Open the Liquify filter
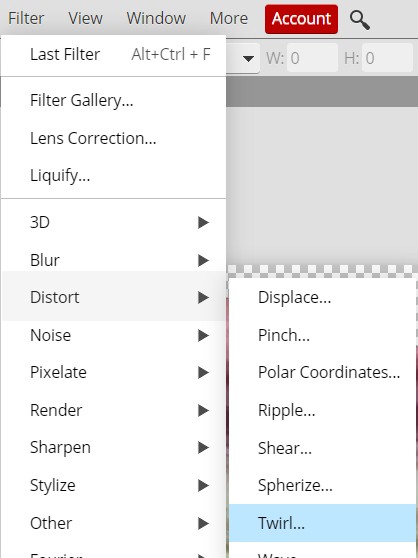 pyautogui.click(x=113, y=175)
